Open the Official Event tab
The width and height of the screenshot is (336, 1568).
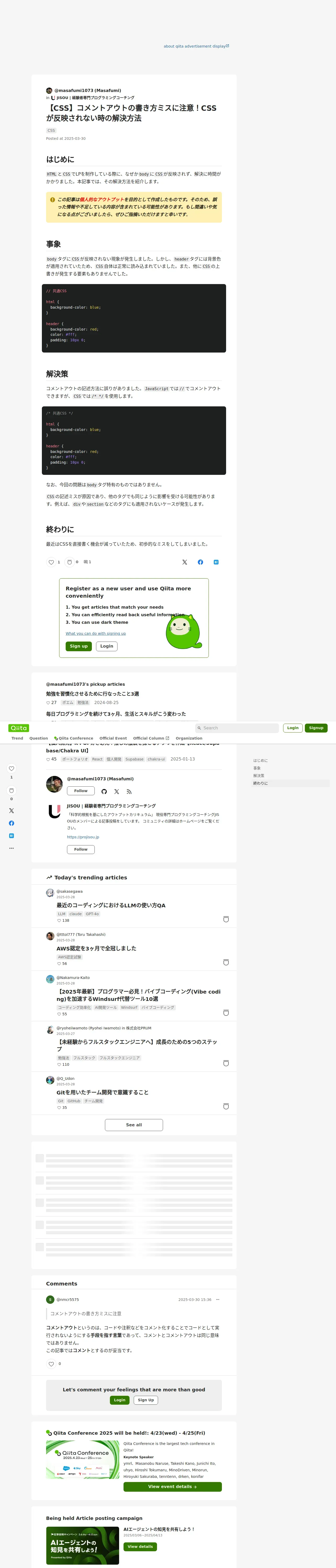(x=113, y=738)
